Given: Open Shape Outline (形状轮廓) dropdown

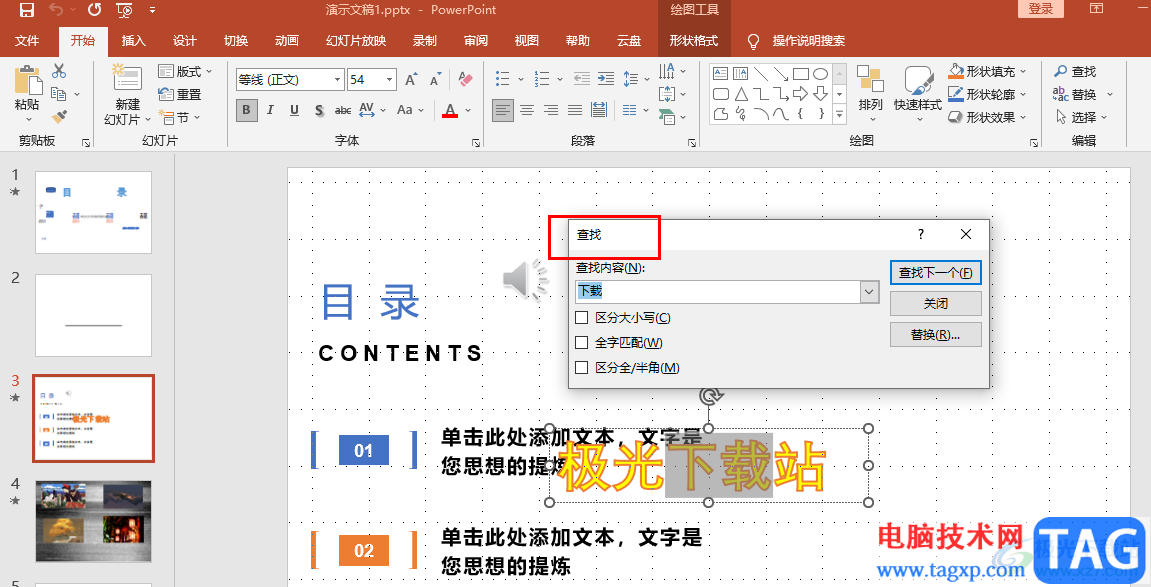Looking at the screenshot, I should [x=987, y=94].
